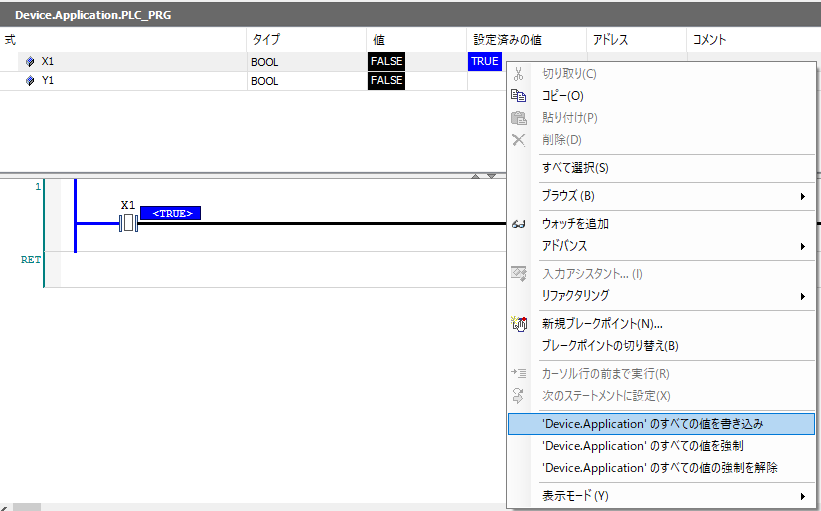Viewport: 821px width, 511px height.
Task: Click the Run to Cursor icon
Action: click(x=518, y=373)
